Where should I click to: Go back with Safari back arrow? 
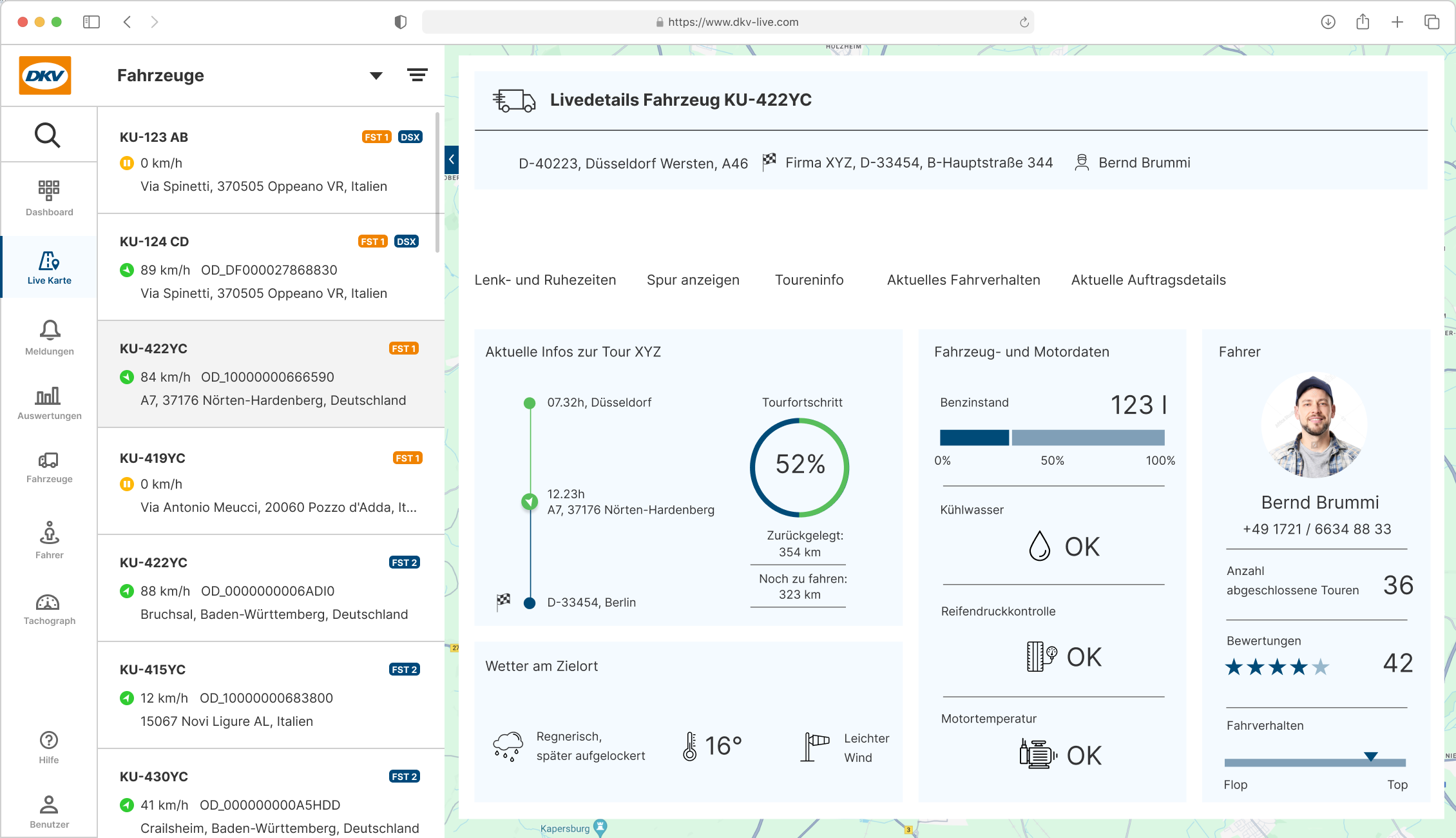pos(127,22)
